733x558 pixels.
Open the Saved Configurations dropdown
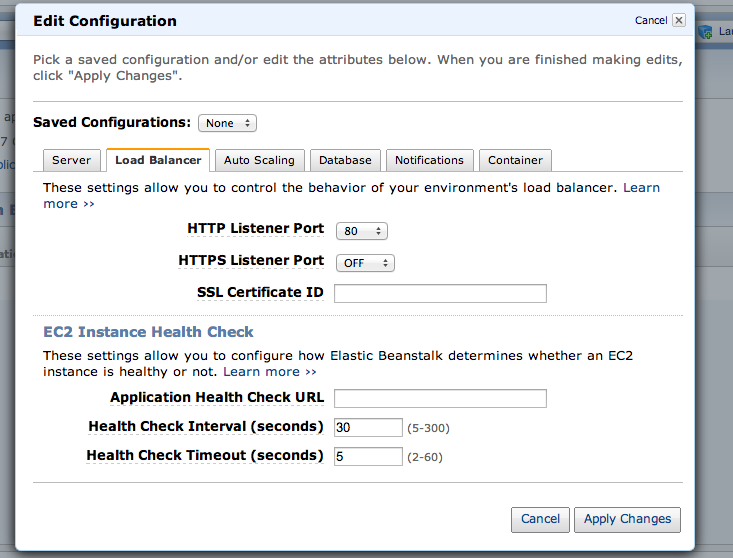click(228, 123)
